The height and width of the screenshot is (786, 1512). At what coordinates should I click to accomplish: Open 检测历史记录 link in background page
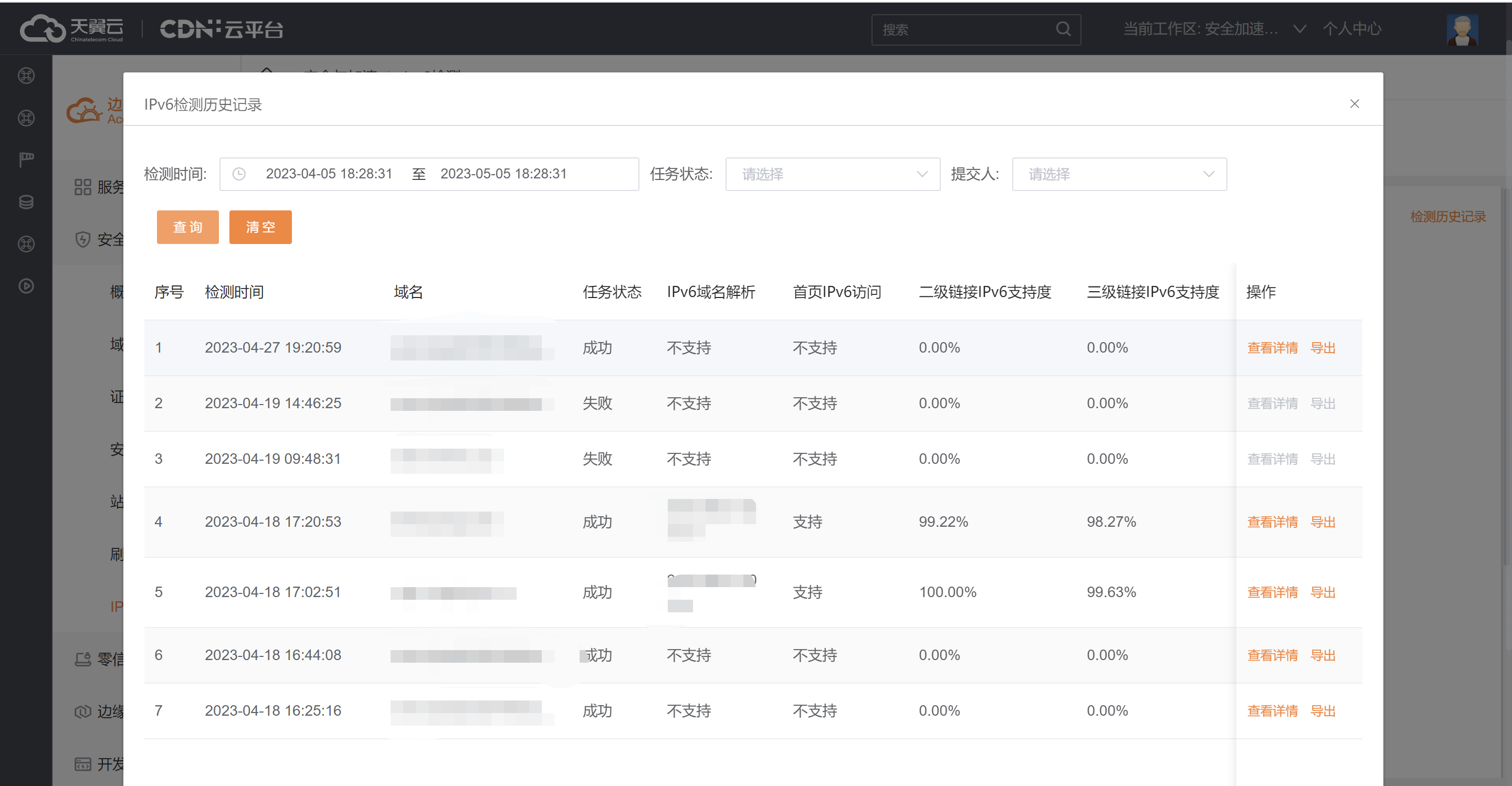pos(1447,217)
